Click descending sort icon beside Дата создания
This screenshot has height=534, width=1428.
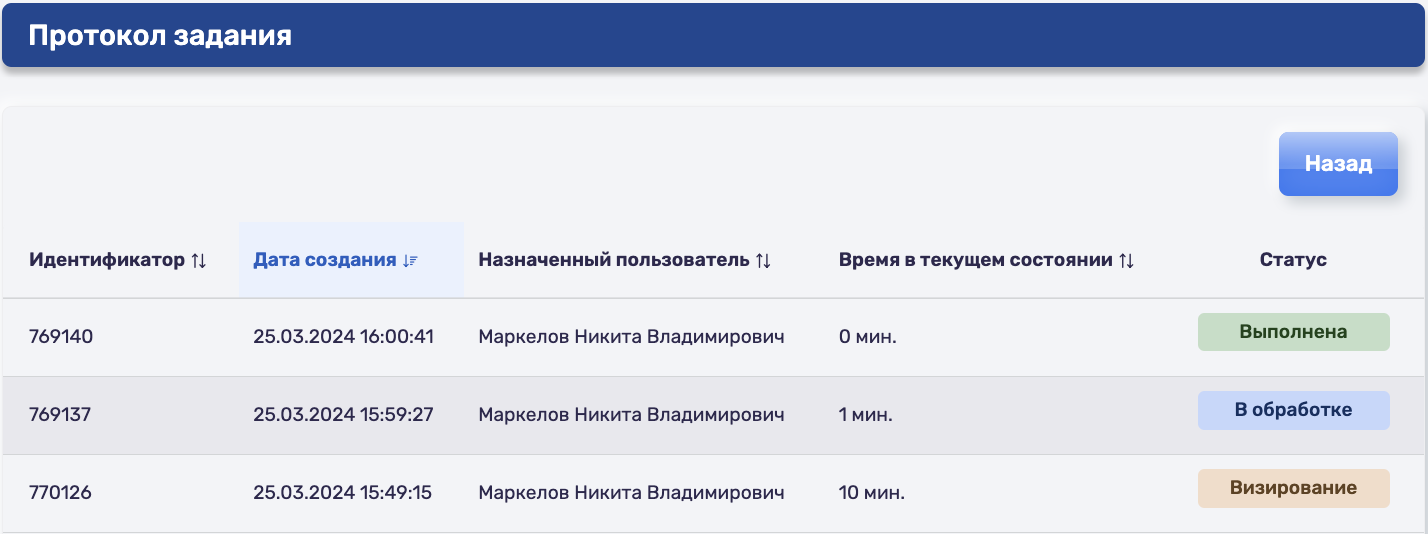click(410, 260)
